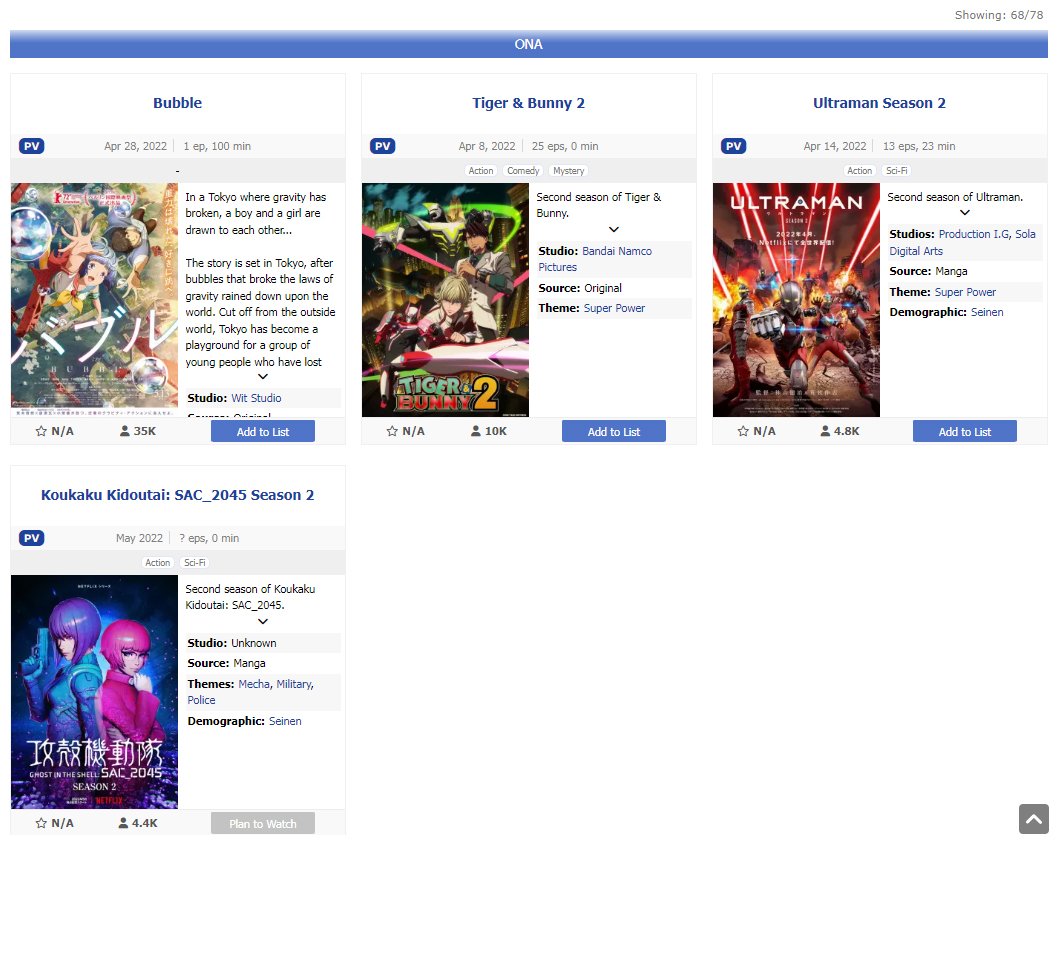Expand the Tiger & Bunny 2 synopsis chevron
This screenshot has width=1058, height=978.
[614, 229]
